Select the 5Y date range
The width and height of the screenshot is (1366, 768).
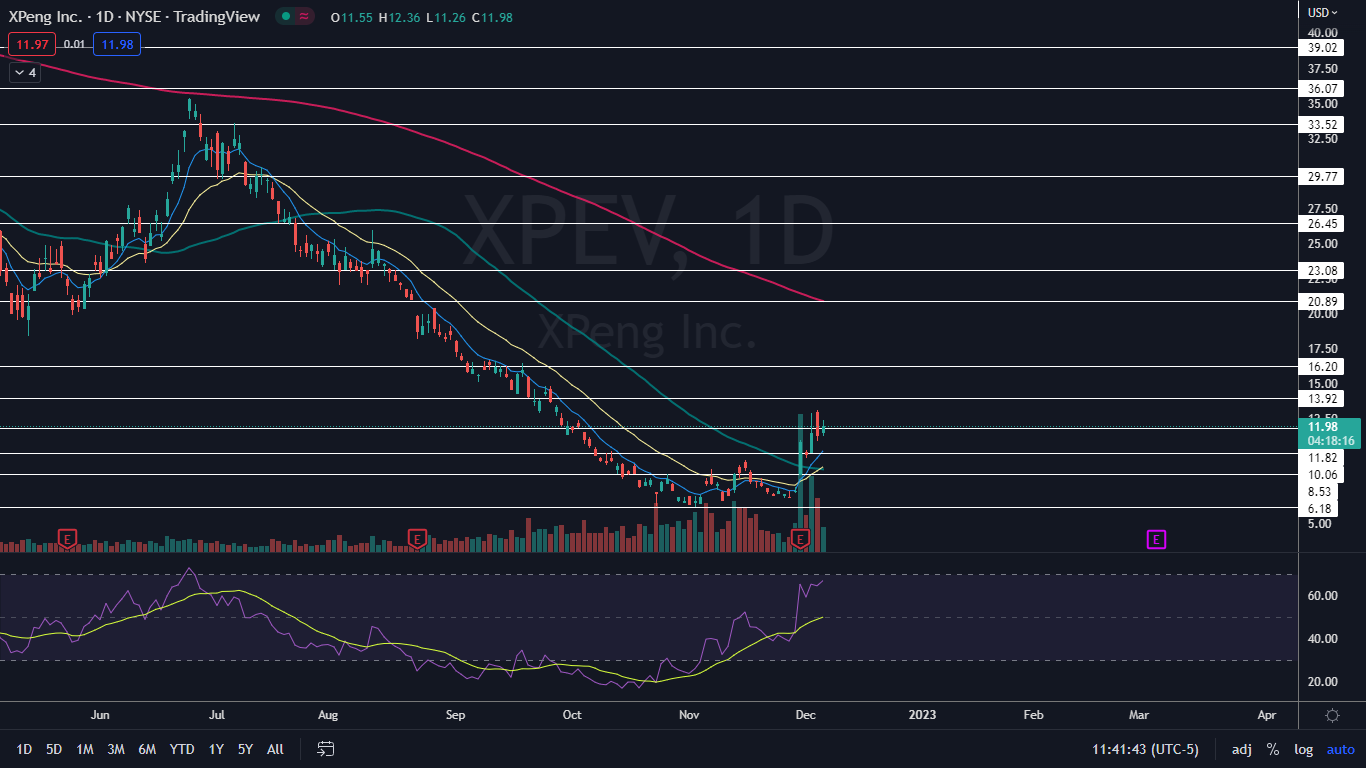[x=246, y=749]
